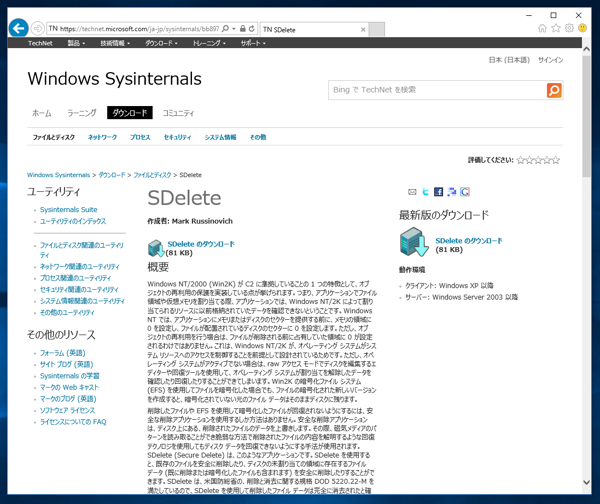Select the システム情報 category

pos(220,137)
